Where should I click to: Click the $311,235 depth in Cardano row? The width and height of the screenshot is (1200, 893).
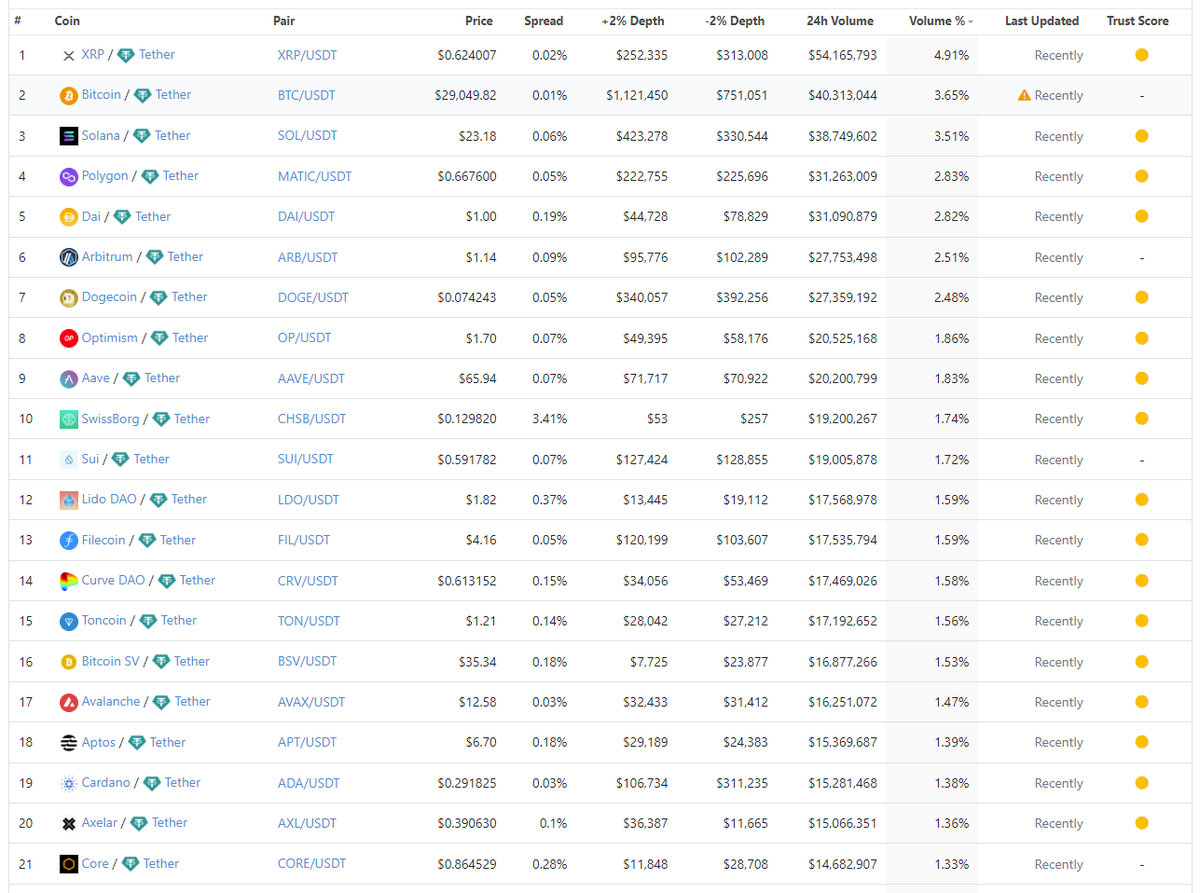point(742,783)
